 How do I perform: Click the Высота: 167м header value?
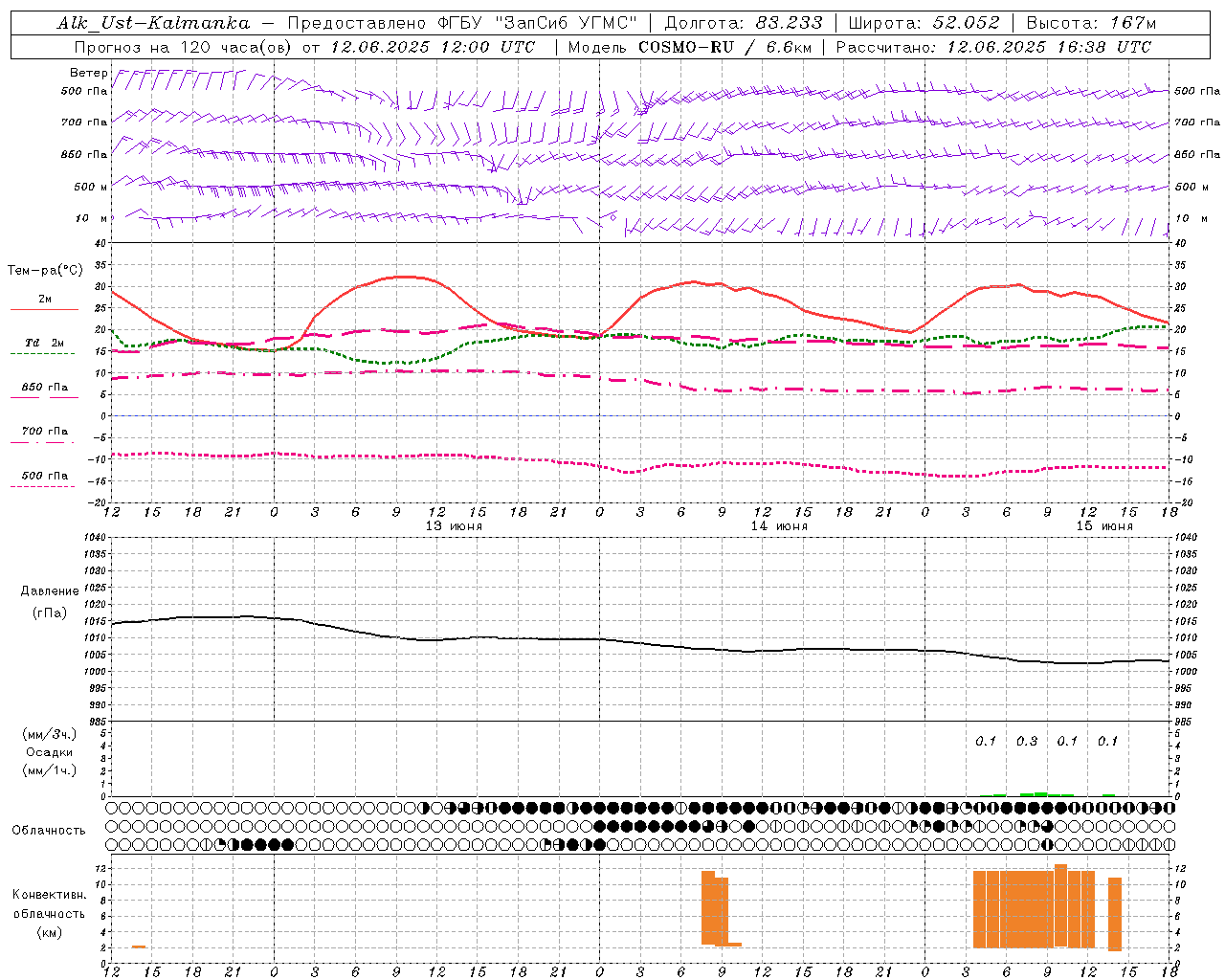[1091, 23]
